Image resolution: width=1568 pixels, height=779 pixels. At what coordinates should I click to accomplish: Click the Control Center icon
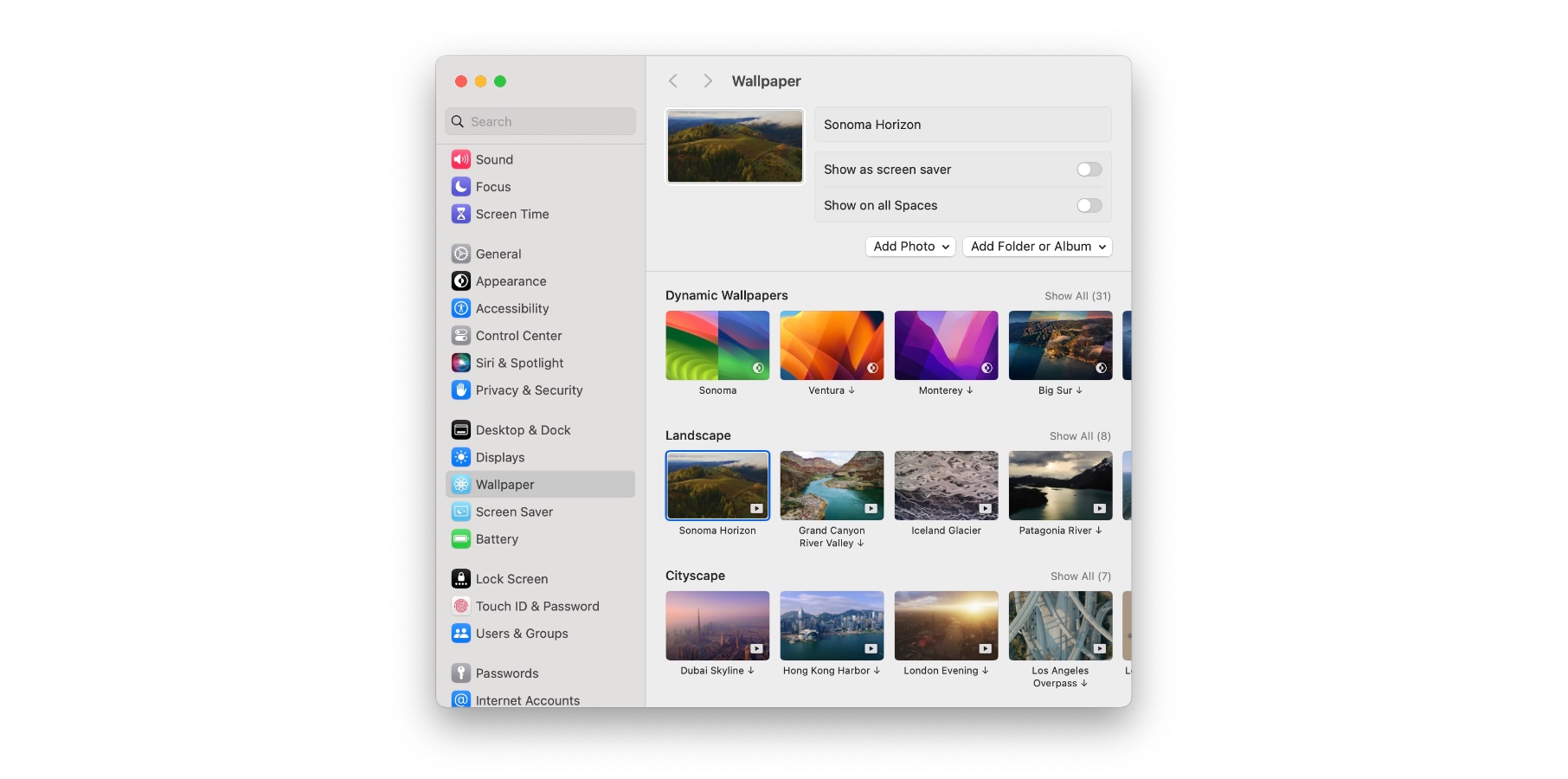tap(461, 336)
